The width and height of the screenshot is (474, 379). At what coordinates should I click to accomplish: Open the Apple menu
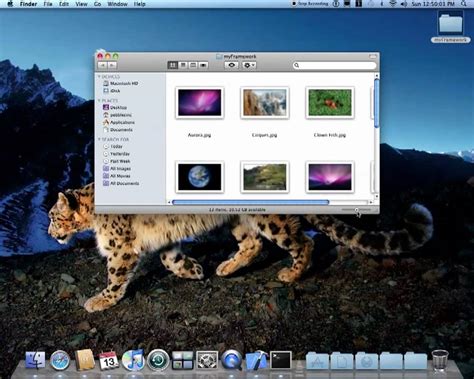tap(10, 4)
